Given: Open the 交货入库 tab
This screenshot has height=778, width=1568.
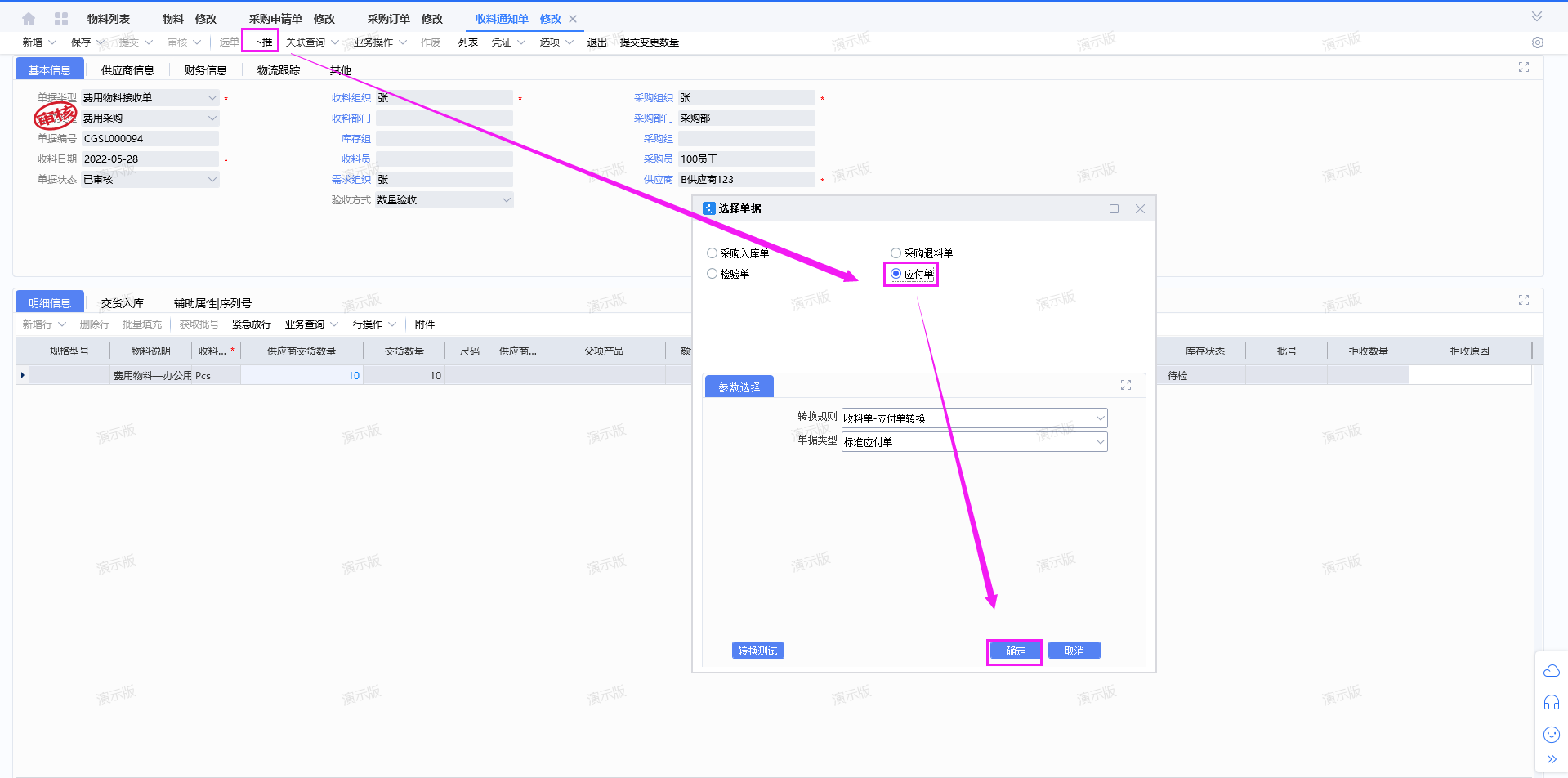Looking at the screenshot, I should point(122,303).
